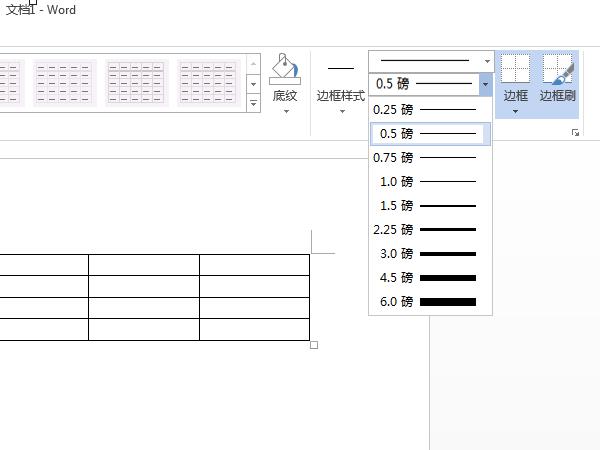
Task: Click the Borders (边框) grid icon
Action: [515, 69]
